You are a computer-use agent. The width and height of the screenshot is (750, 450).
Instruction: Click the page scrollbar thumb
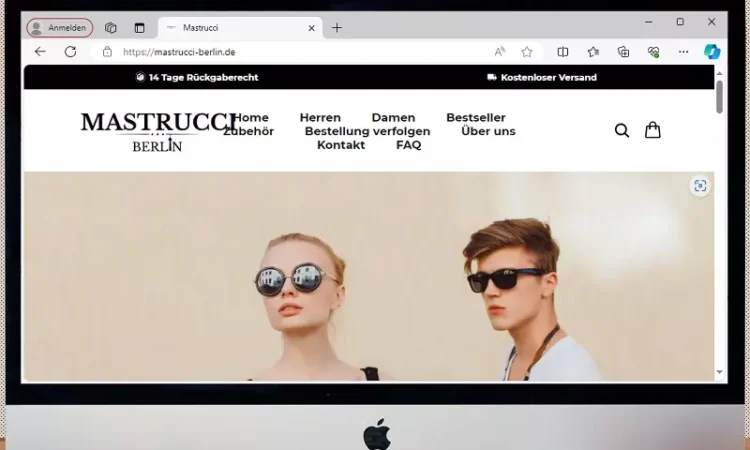pyautogui.click(x=719, y=97)
